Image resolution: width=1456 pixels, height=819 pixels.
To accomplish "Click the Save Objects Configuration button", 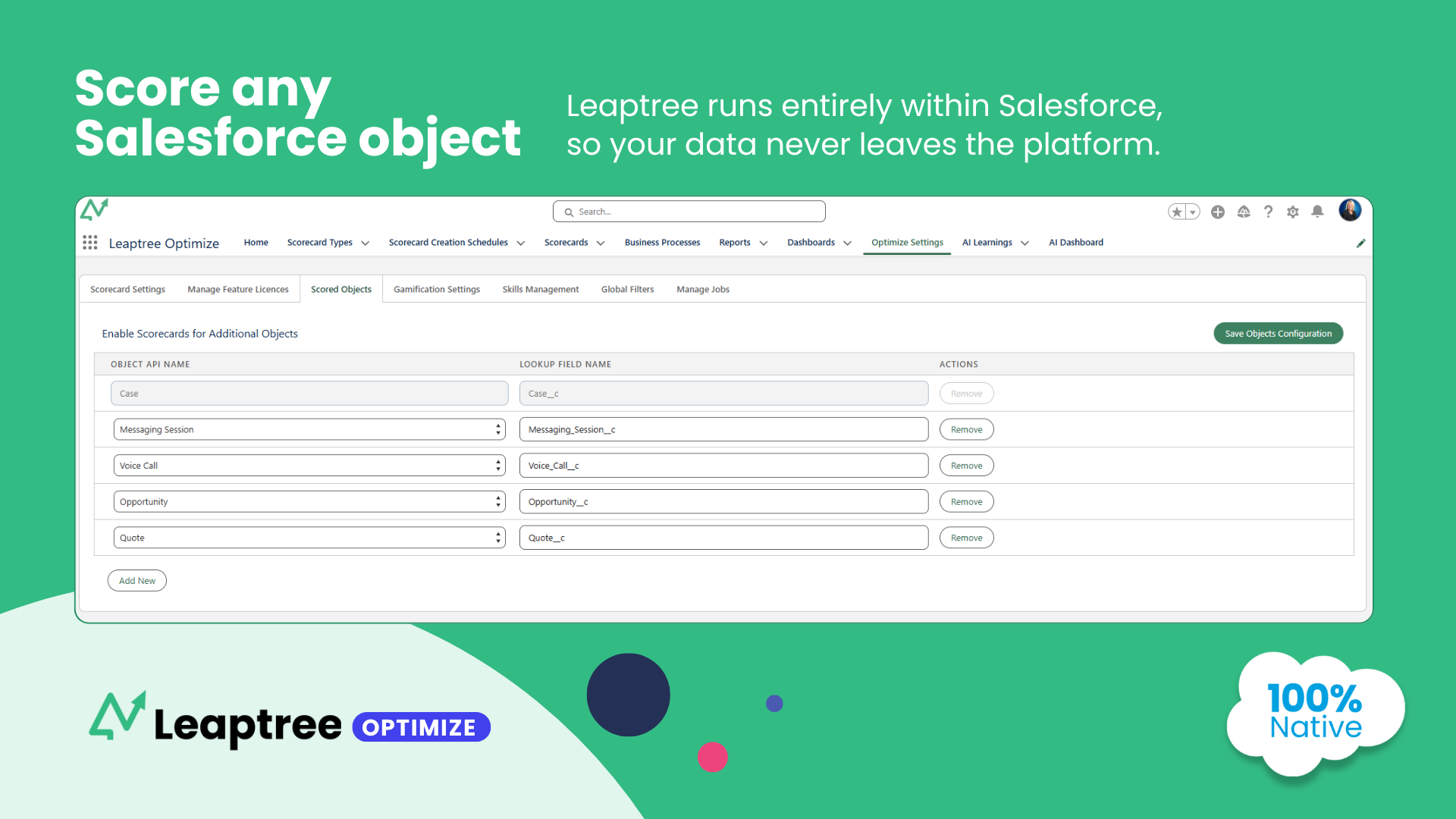I will 1278,333.
